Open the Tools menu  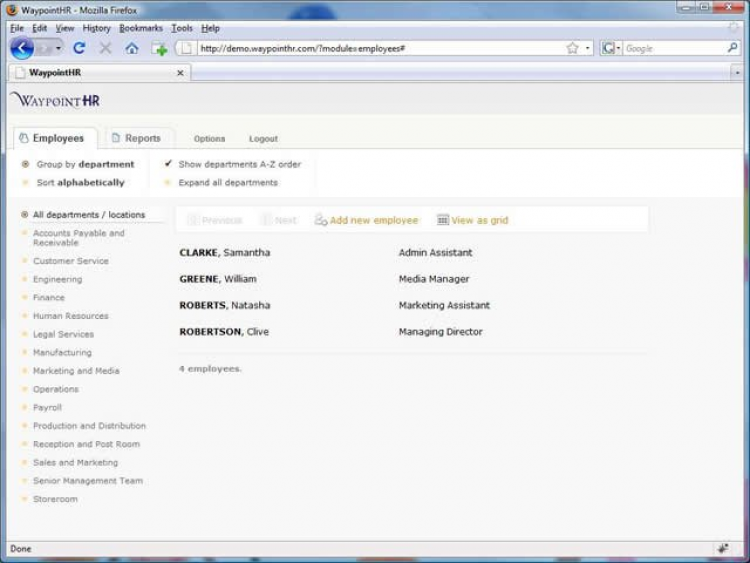coord(182,28)
